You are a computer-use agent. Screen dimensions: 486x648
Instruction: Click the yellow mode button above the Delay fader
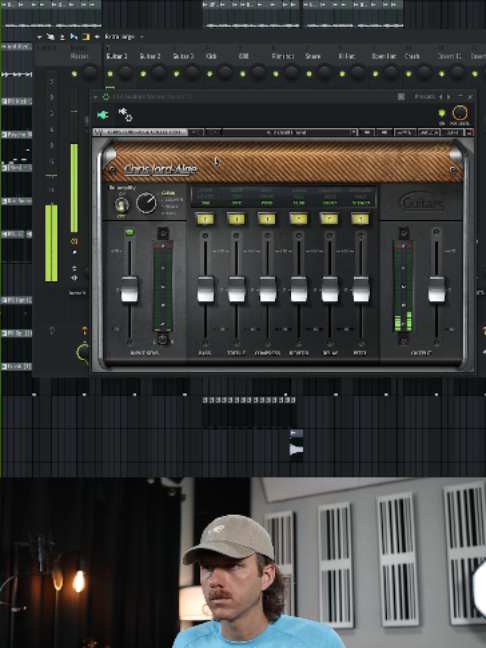pyautogui.click(x=329, y=218)
